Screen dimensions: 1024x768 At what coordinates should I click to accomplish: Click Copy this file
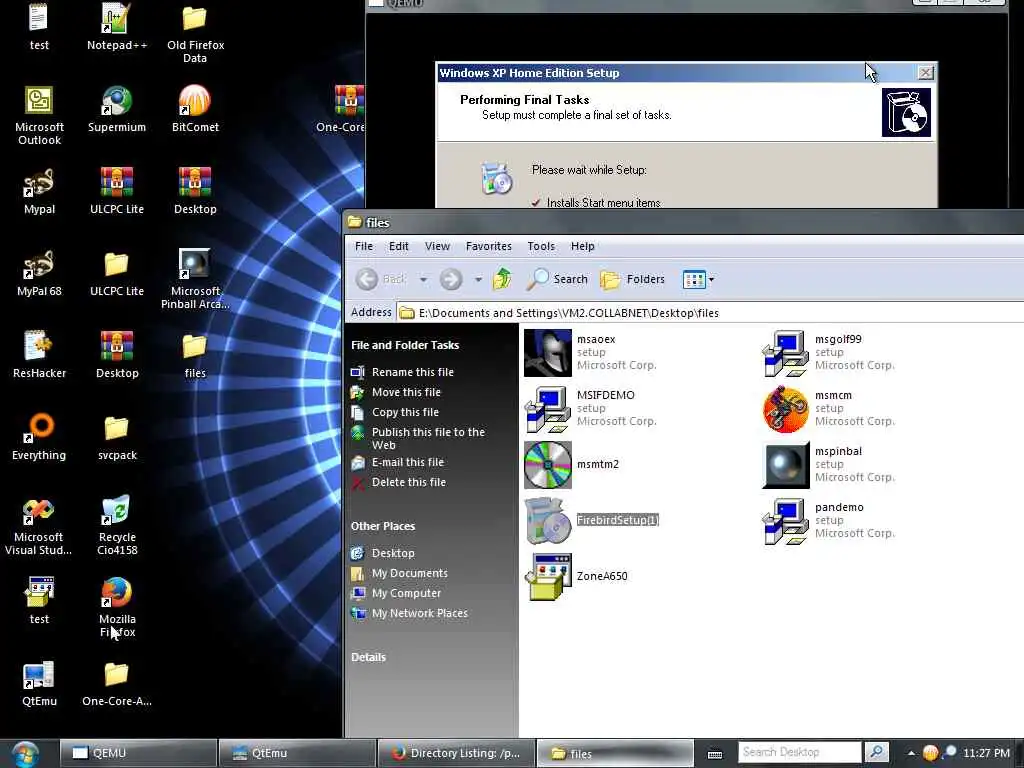[x=405, y=412]
